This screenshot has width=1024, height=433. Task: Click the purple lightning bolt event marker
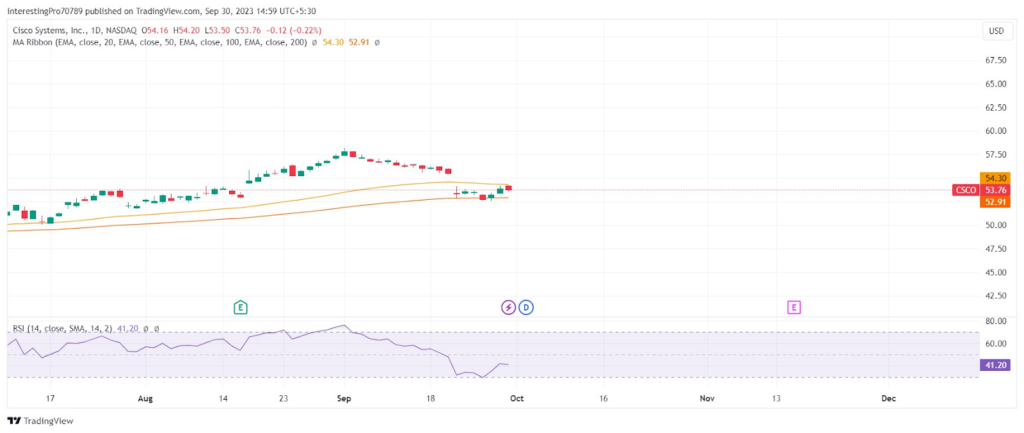click(x=508, y=306)
